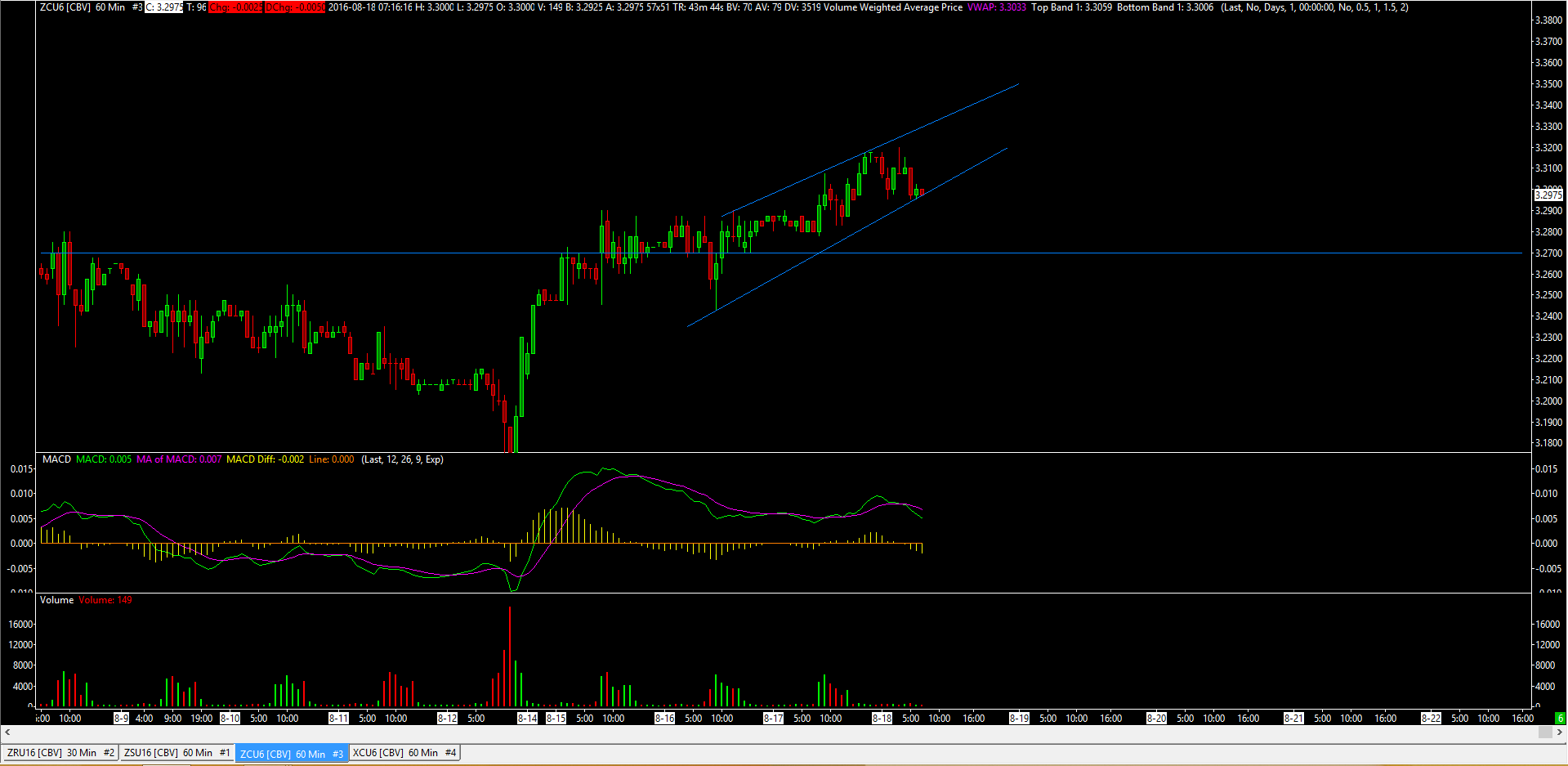Image resolution: width=1568 pixels, height=766 pixels.
Task: Click the 3.1800 price level on the price axis
Action: pyautogui.click(x=1548, y=443)
